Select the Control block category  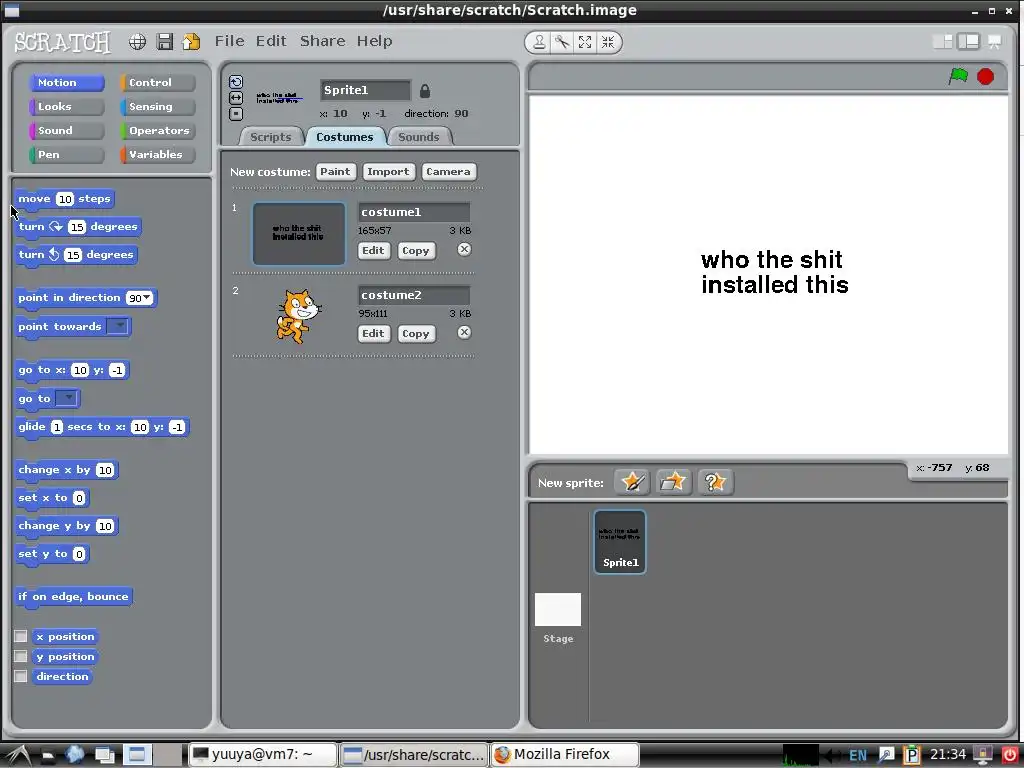(157, 83)
